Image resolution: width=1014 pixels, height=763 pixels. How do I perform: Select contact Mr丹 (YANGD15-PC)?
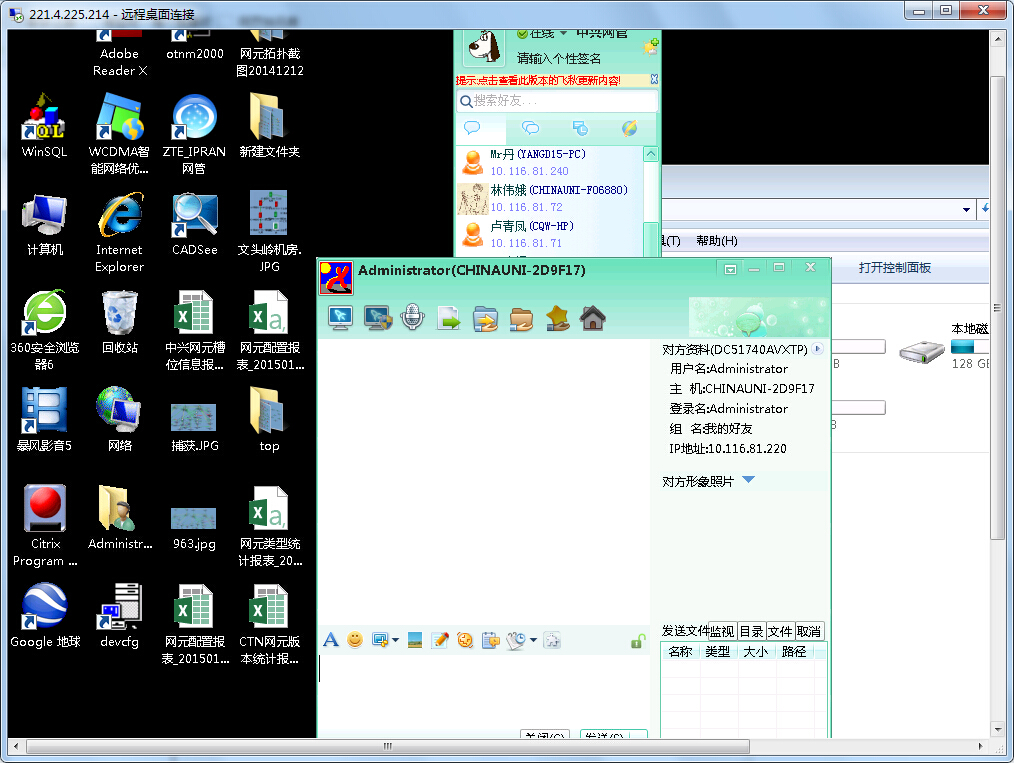550,162
